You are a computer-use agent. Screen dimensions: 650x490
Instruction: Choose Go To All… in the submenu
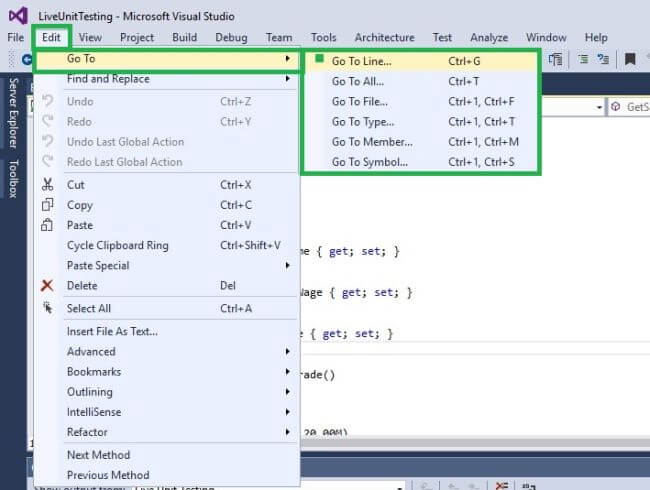pos(421,81)
